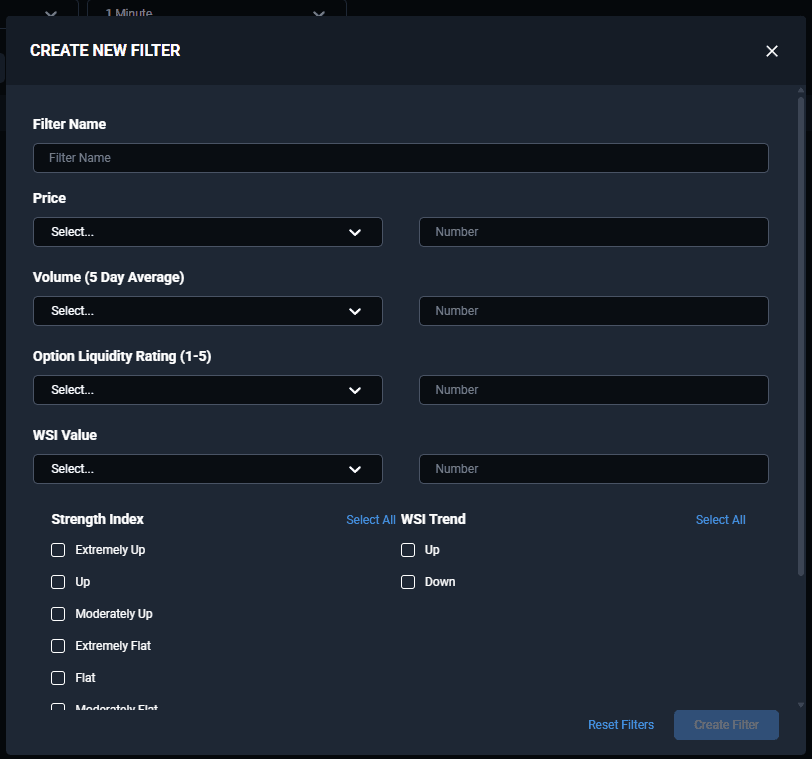
Task: Click the Price dropdown chevron icon
Action: (355, 232)
